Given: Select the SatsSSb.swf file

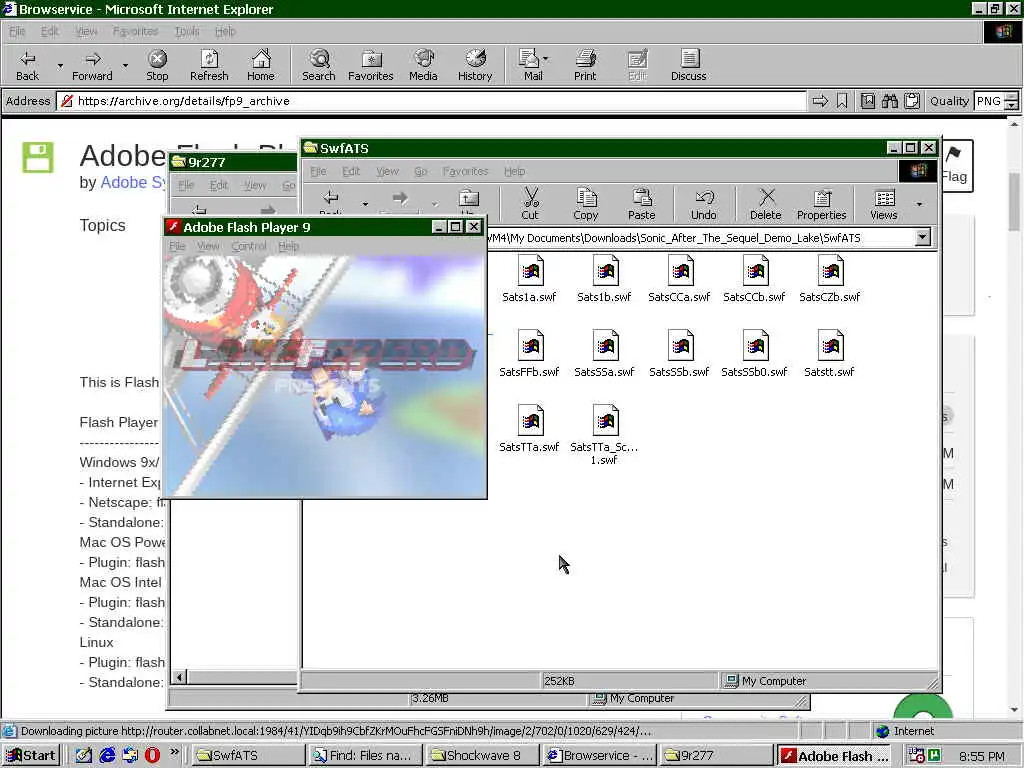Looking at the screenshot, I should pyautogui.click(x=679, y=354).
